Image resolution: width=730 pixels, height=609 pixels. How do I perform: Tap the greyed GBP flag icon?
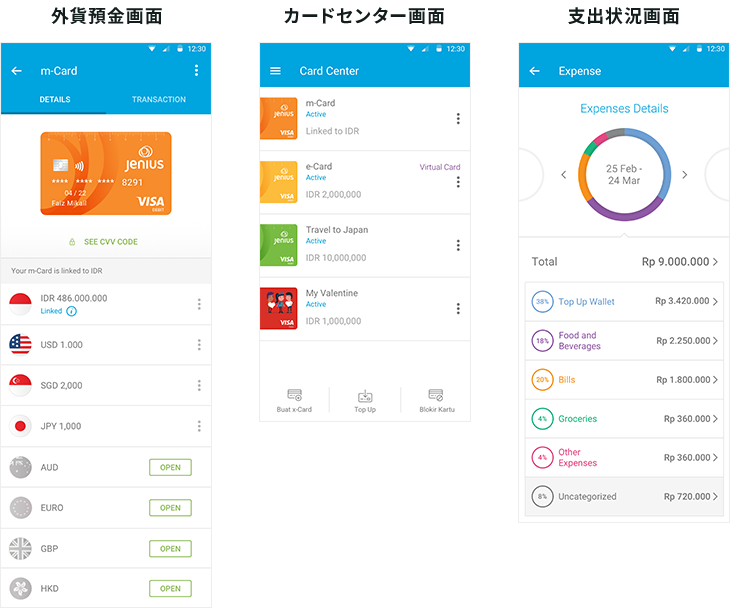pos(20,548)
